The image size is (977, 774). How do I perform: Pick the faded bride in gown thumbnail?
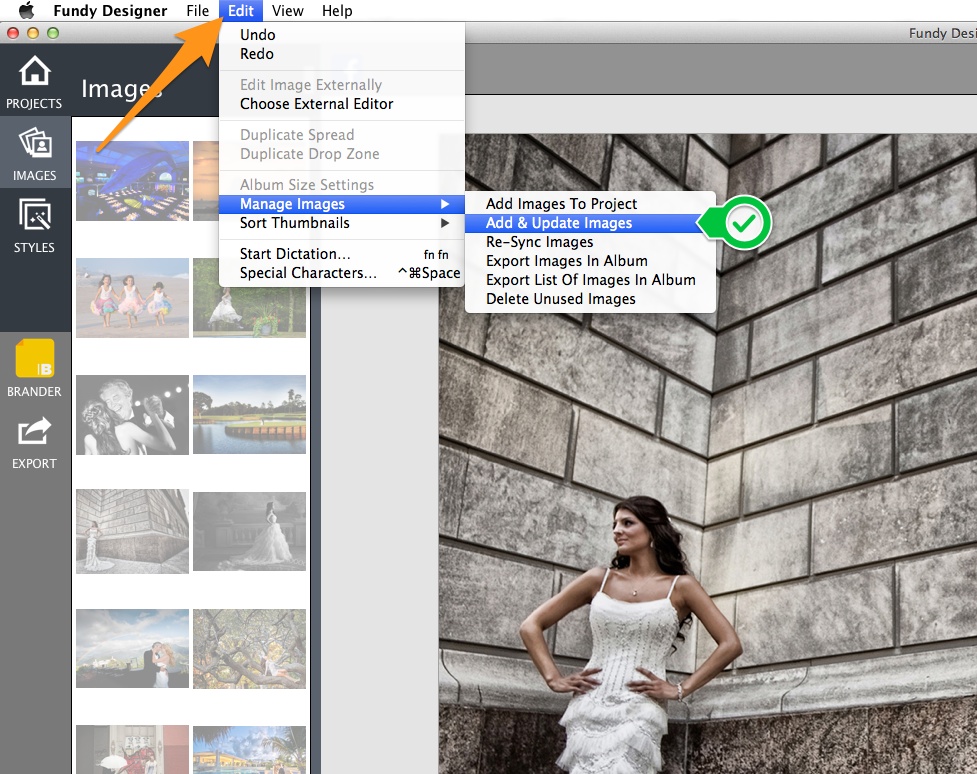coord(249,531)
